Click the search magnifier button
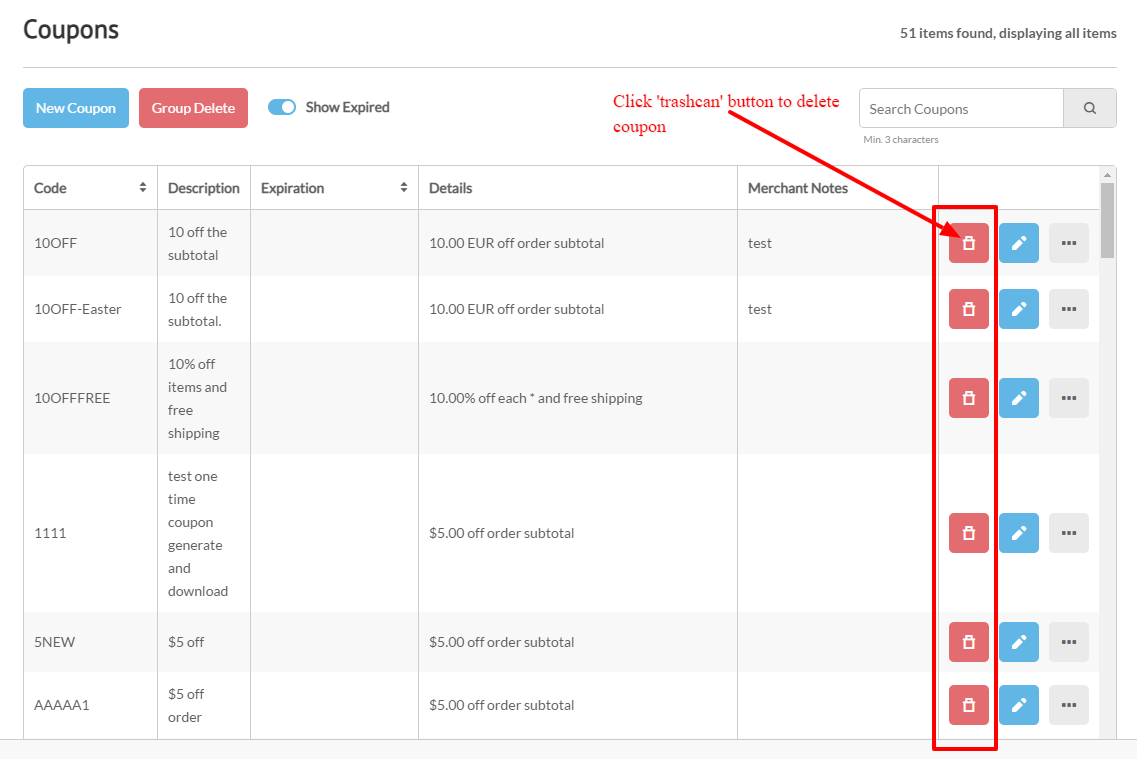1137x759 pixels. (1089, 108)
